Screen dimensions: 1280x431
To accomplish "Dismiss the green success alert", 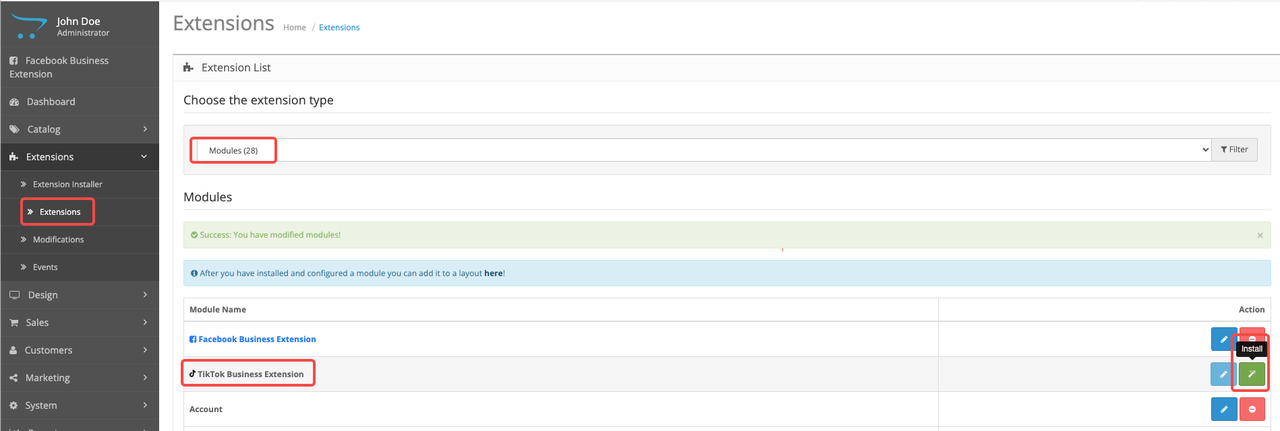I will click(x=1259, y=235).
